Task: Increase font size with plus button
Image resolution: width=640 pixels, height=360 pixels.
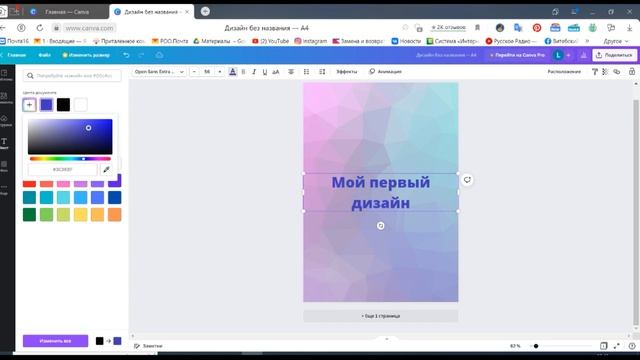Action: click(x=220, y=72)
